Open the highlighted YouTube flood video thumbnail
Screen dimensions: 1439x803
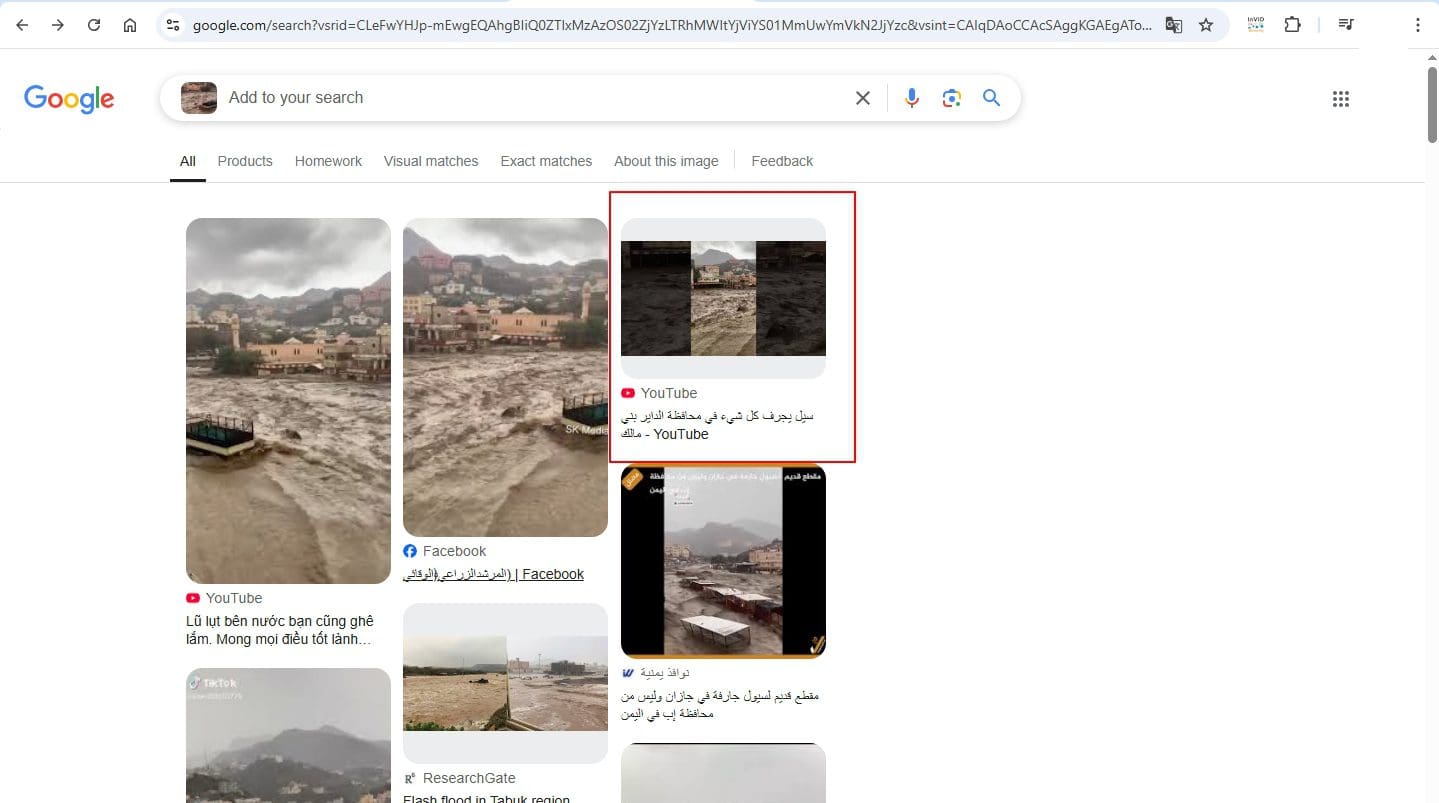(723, 298)
